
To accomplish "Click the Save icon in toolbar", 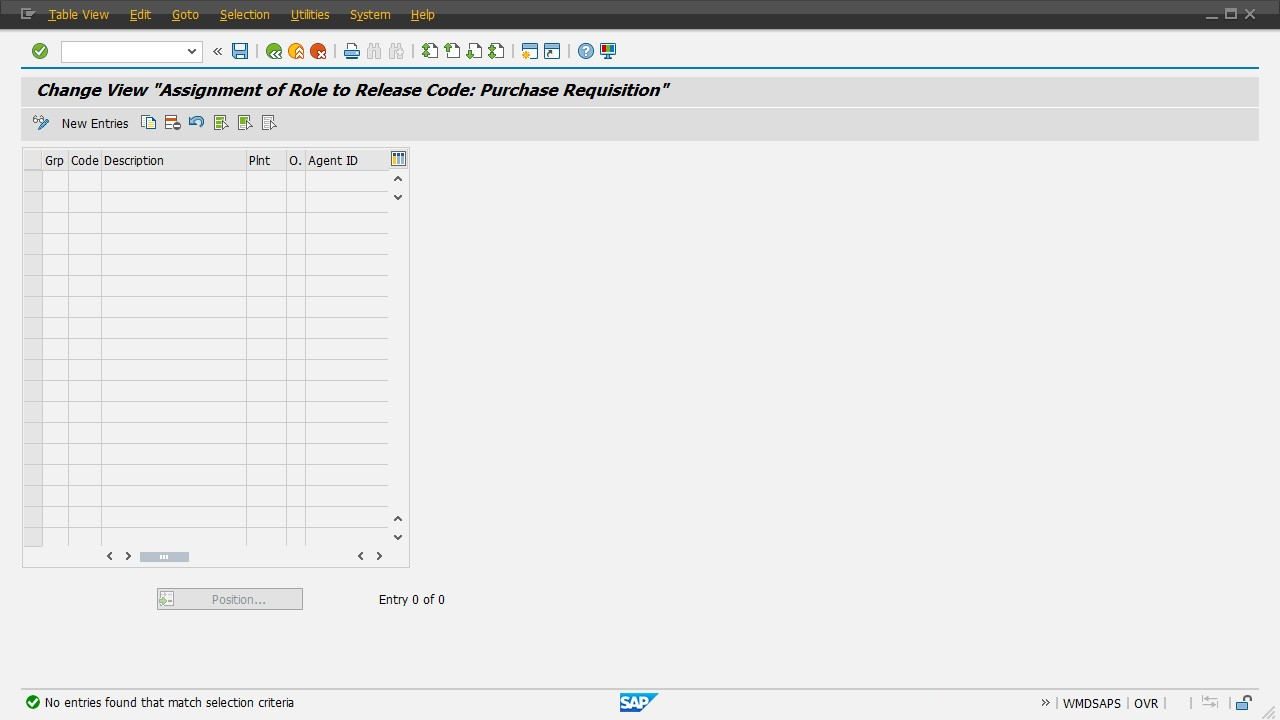I will pyautogui.click(x=240, y=51).
